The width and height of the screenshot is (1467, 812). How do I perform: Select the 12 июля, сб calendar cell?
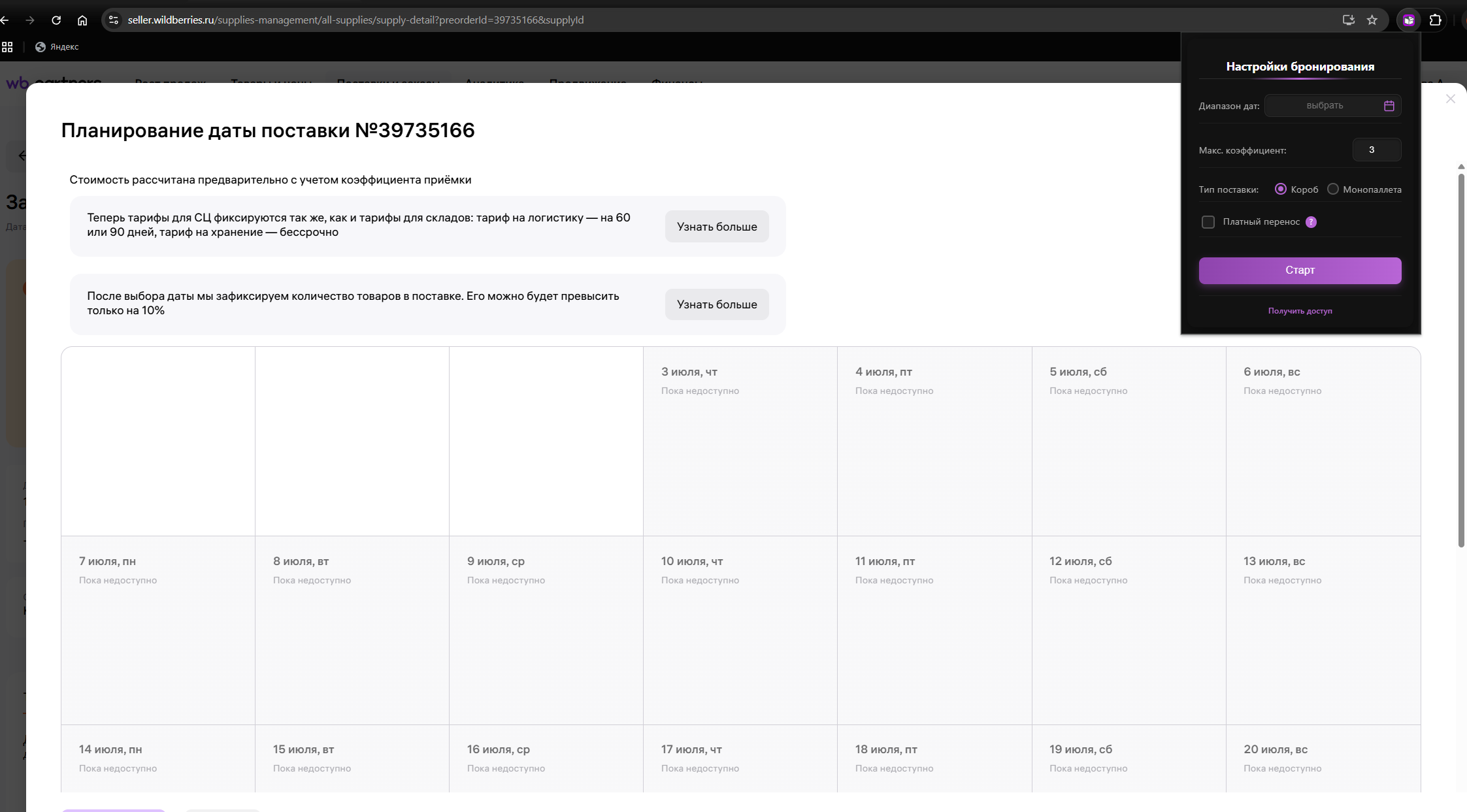[x=1129, y=630]
